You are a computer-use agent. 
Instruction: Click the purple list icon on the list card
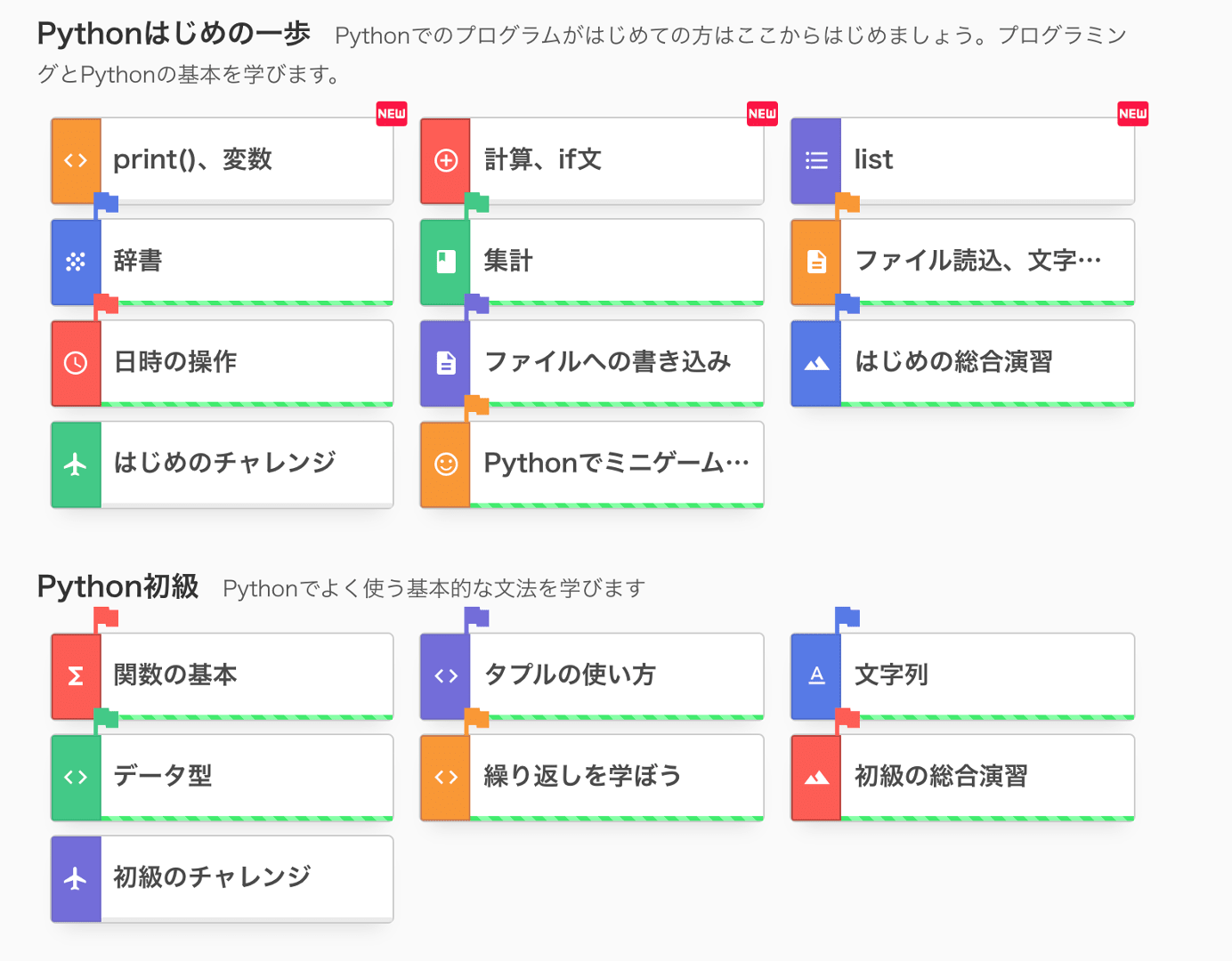pos(816,160)
